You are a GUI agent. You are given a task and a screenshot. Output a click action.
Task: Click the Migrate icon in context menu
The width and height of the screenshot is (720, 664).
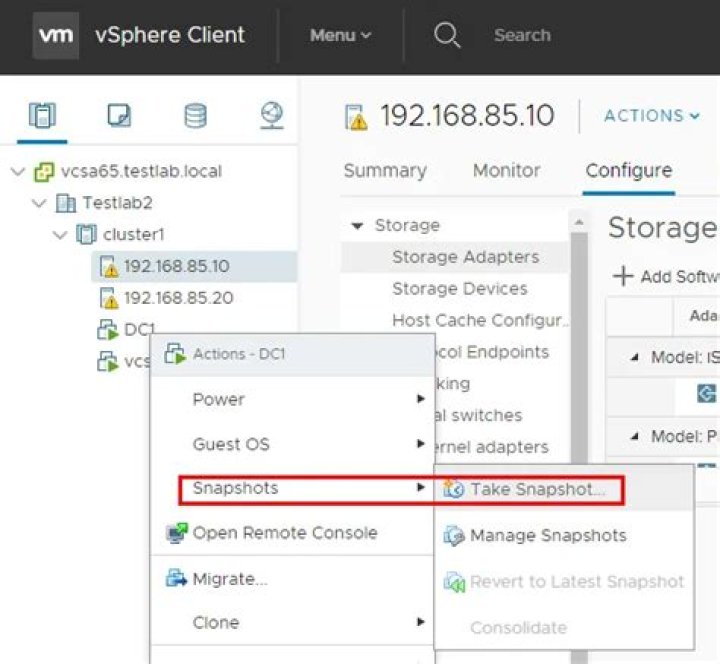pos(176,579)
